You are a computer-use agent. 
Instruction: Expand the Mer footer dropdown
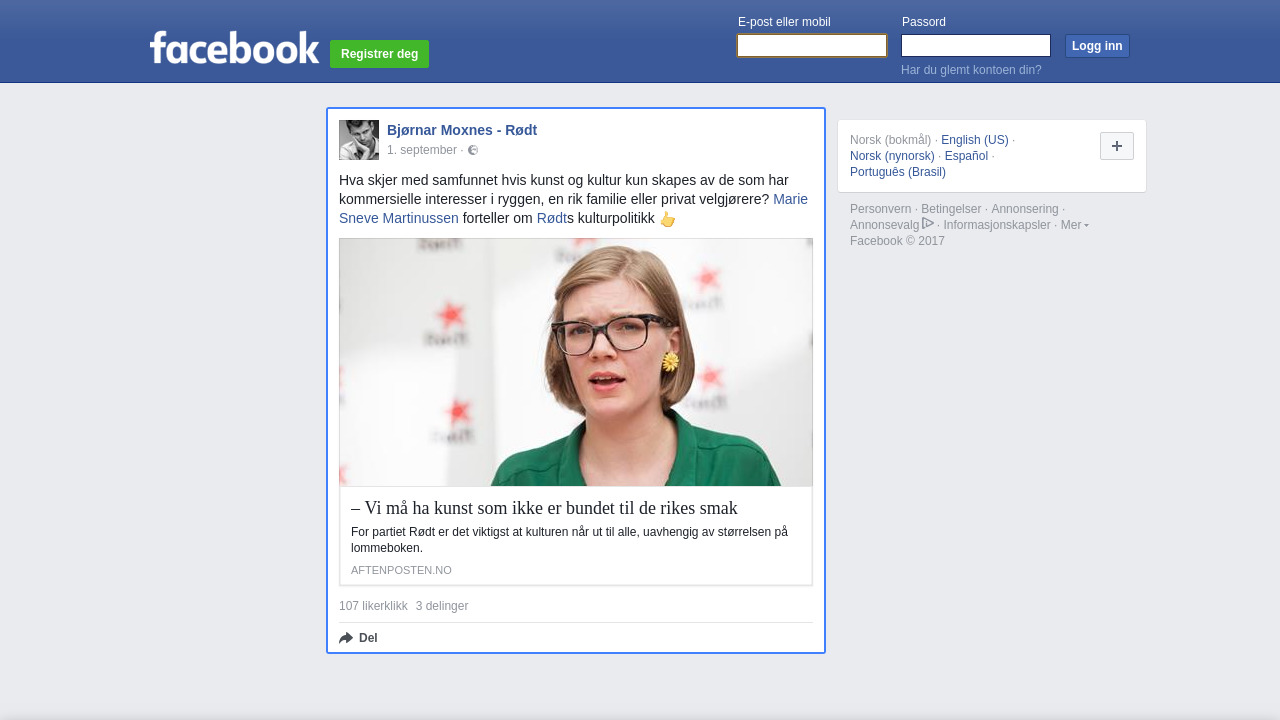click(1074, 225)
